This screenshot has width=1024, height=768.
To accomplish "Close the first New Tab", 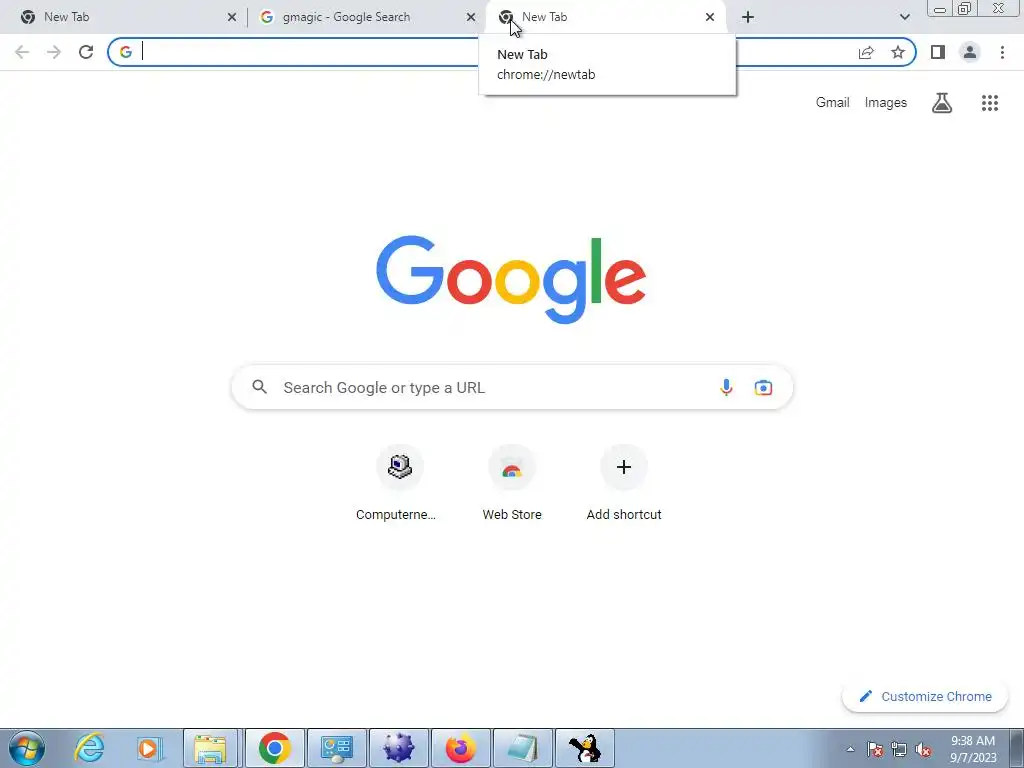I will click(232, 18).
